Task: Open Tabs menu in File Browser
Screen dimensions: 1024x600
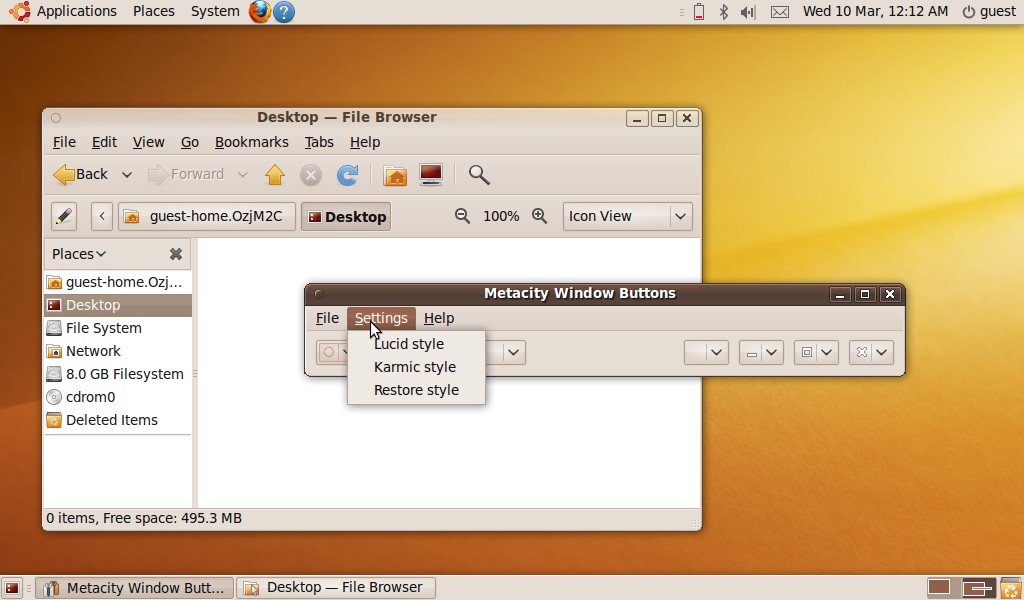Action: (x=319, y=142)
